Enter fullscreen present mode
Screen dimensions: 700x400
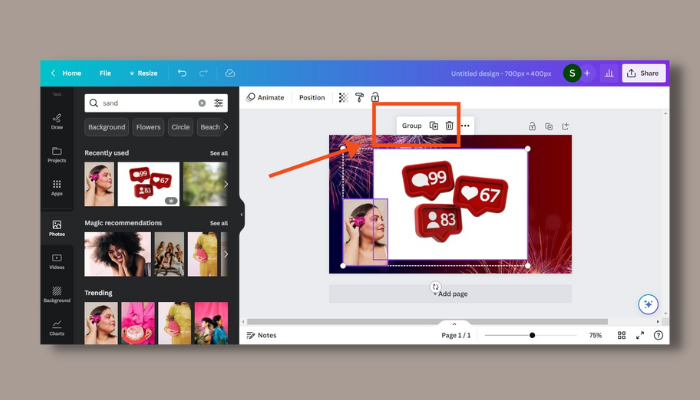click(640, 335)
